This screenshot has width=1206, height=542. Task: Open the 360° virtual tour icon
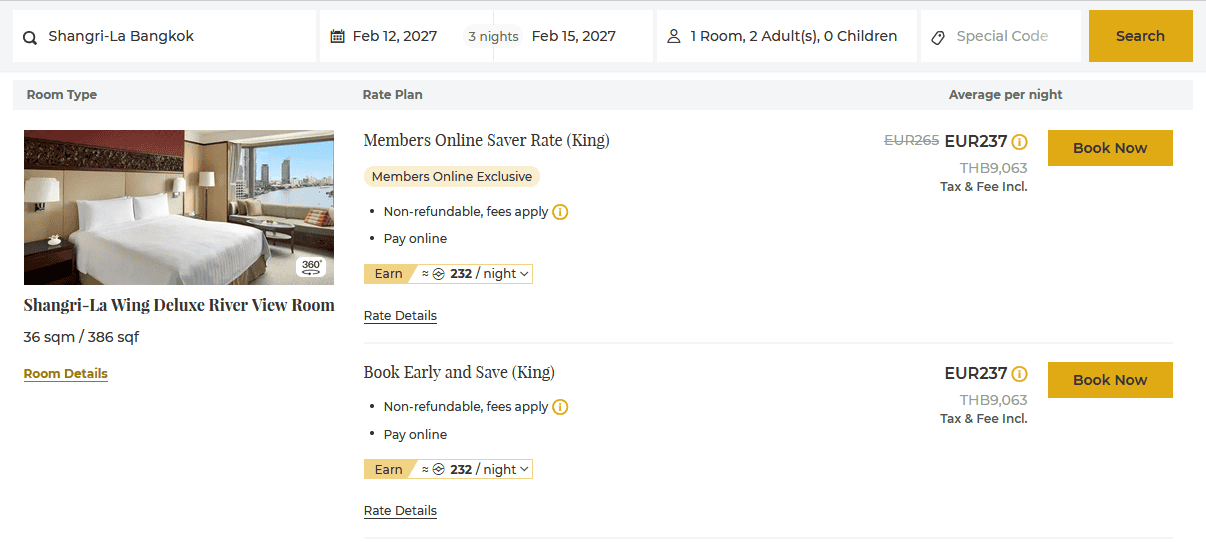pyautogui.click(x=311, y=267)
